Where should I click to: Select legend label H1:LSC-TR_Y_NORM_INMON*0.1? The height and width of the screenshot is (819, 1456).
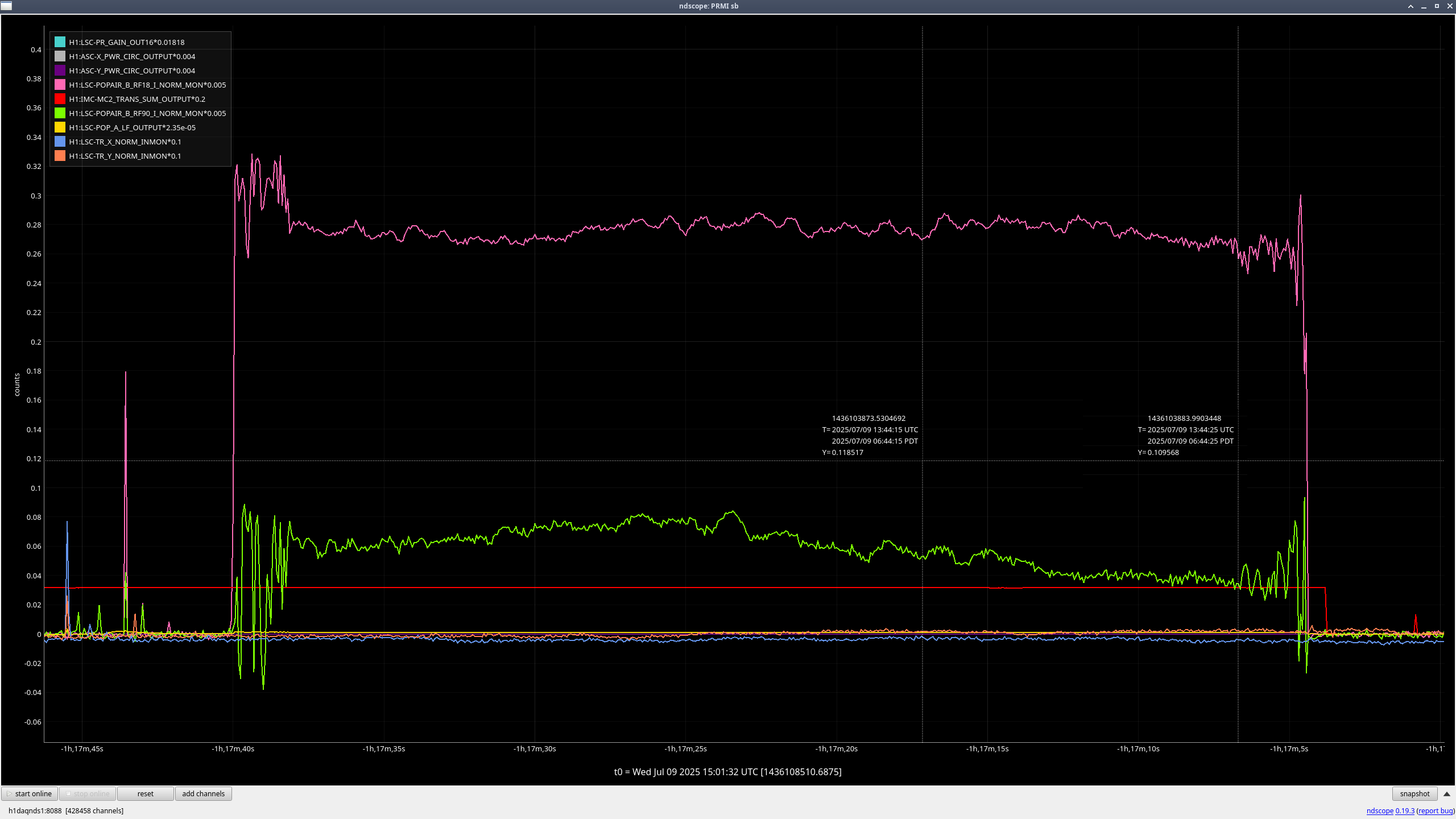tap(125, 156)
